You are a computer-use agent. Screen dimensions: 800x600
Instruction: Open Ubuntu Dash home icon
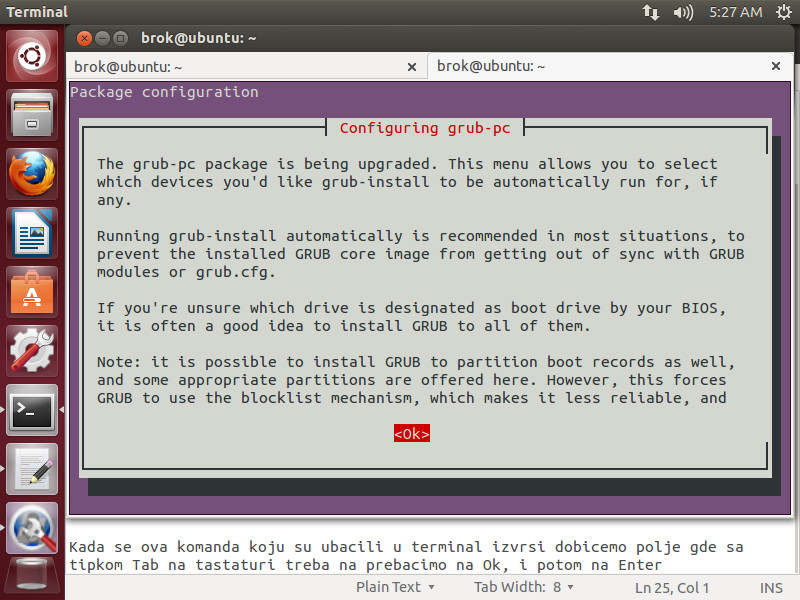(32, 56)
